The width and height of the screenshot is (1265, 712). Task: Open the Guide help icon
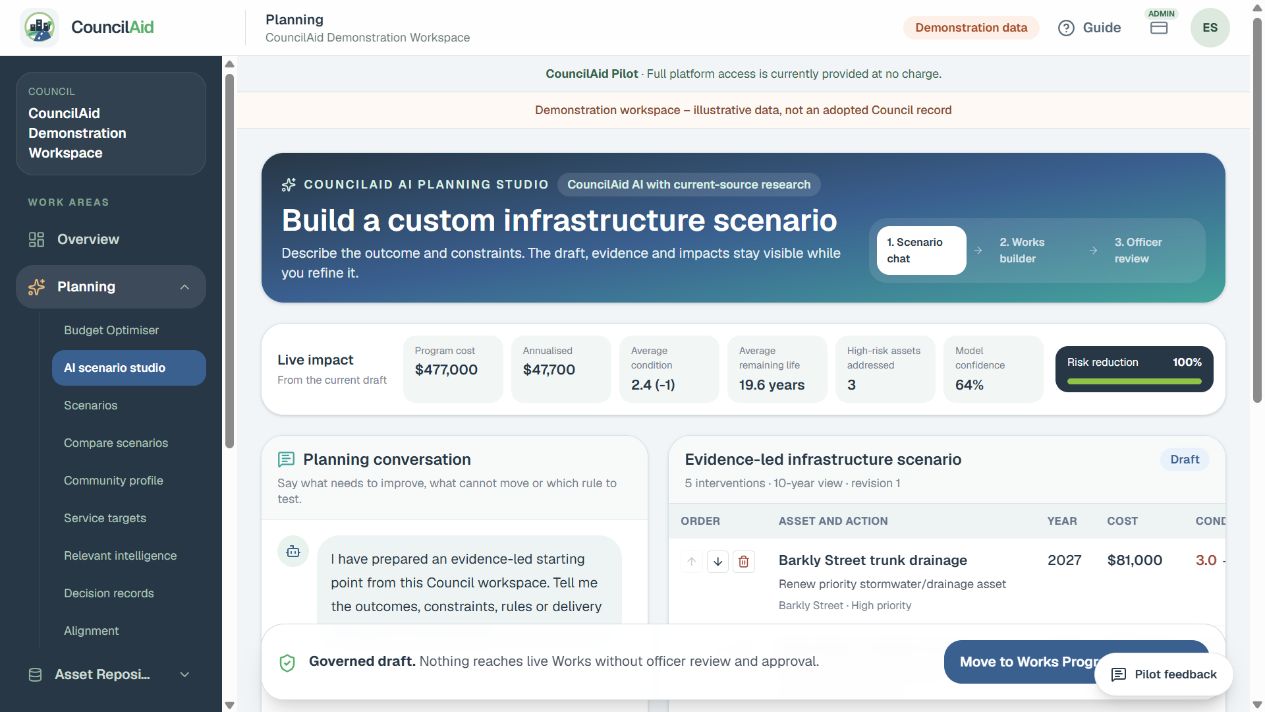tap(1066, 28)
